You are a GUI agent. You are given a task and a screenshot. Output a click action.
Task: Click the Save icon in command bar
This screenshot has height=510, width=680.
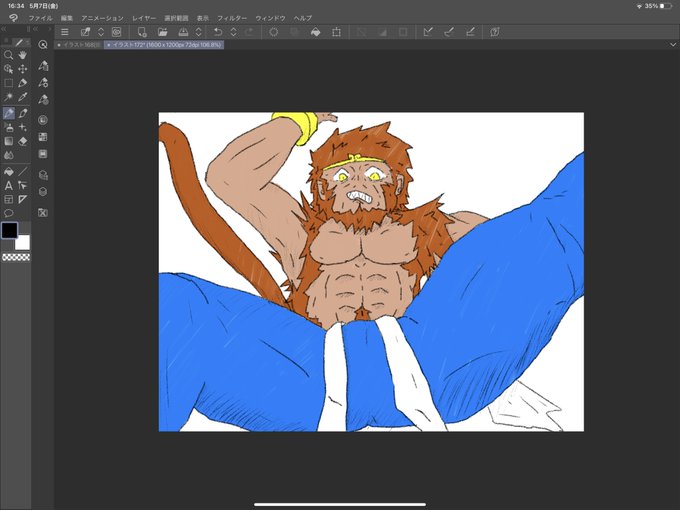(x=183, y=32)
